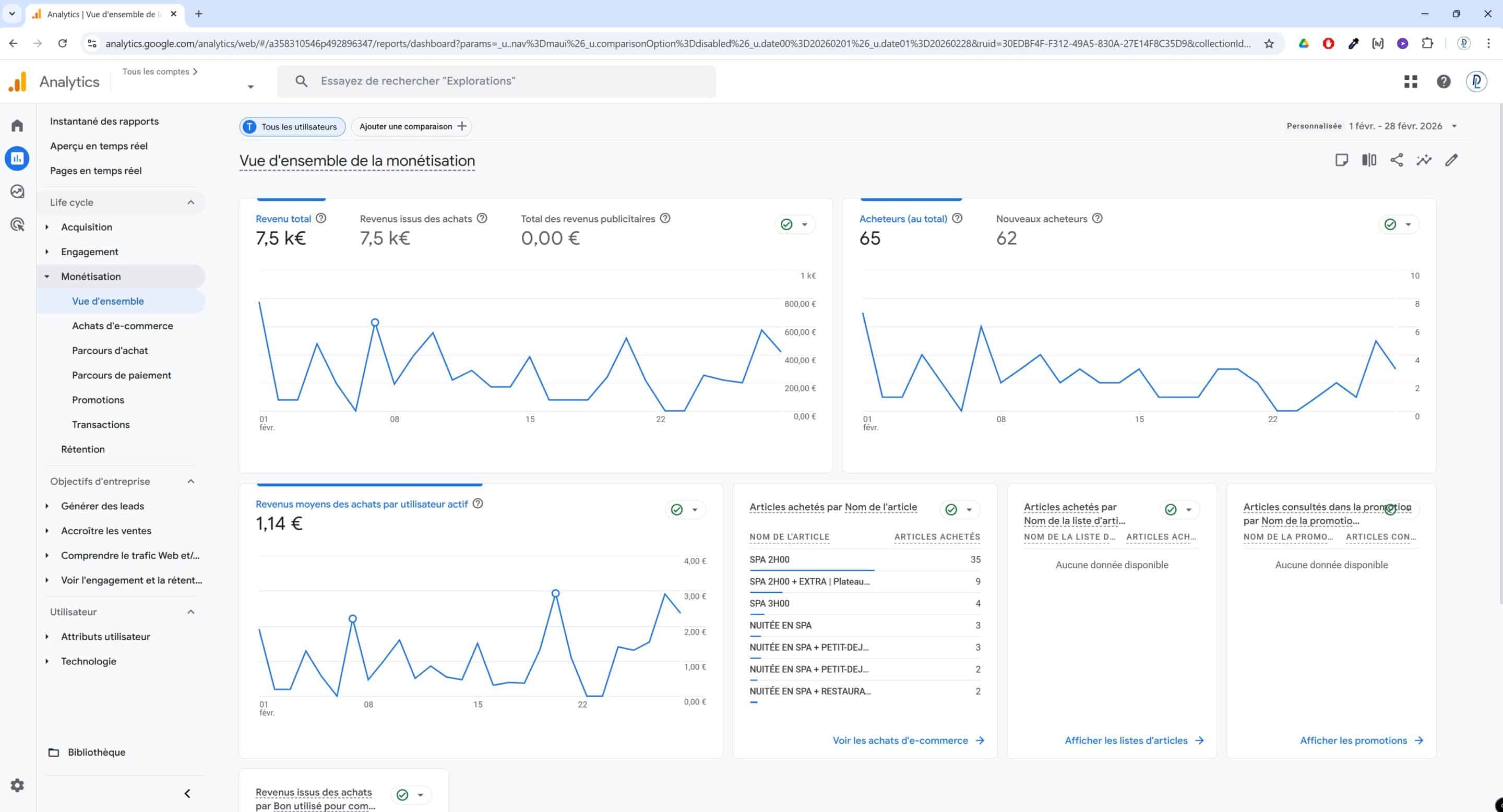This screenshot has width=1503, height=812.
Task: Click the Analytics search field
Action: click(496, 80)
